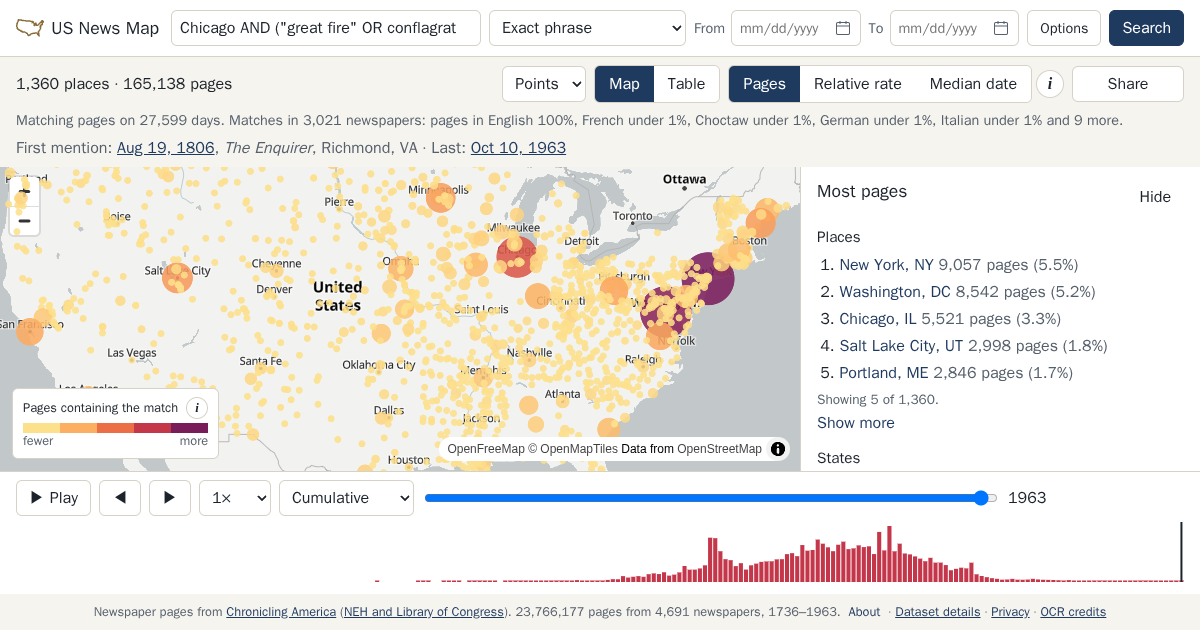The height and width of the screenshot is (630, 1200).
Task: Click the OpenStreetMap attribution link
Action: [x=719, y=449]
